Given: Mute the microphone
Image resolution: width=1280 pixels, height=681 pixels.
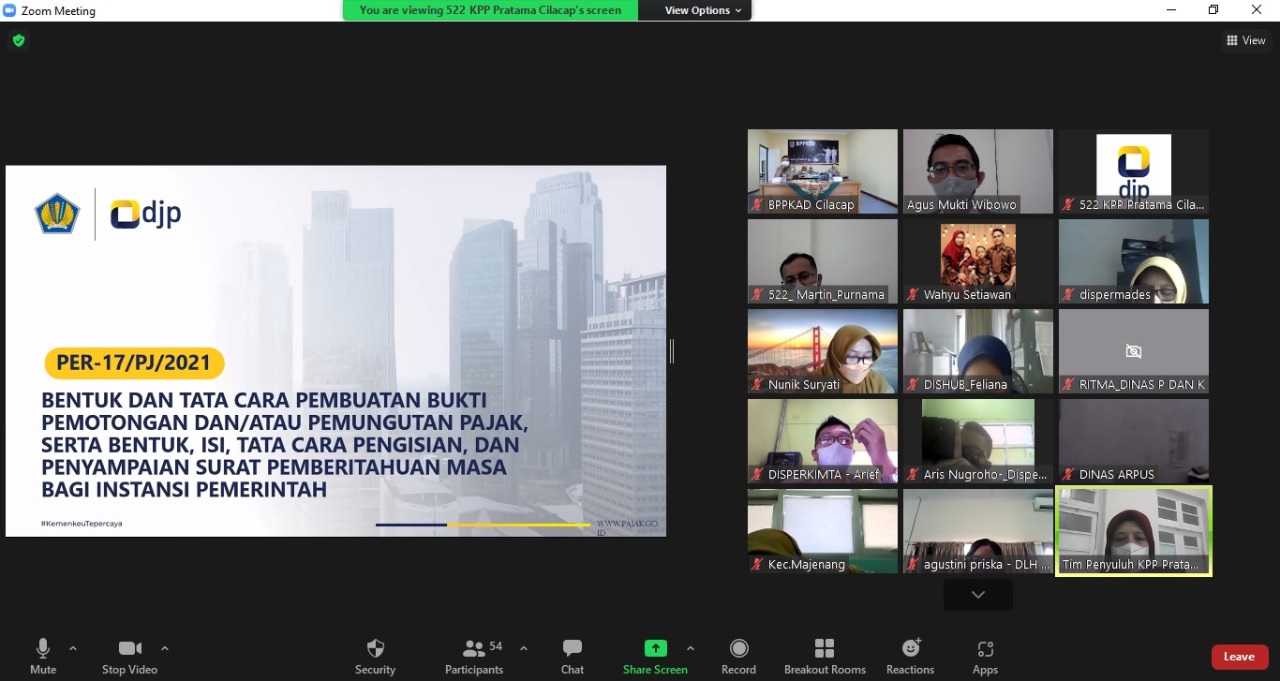Looking at the screenshot, I should 43,656.
